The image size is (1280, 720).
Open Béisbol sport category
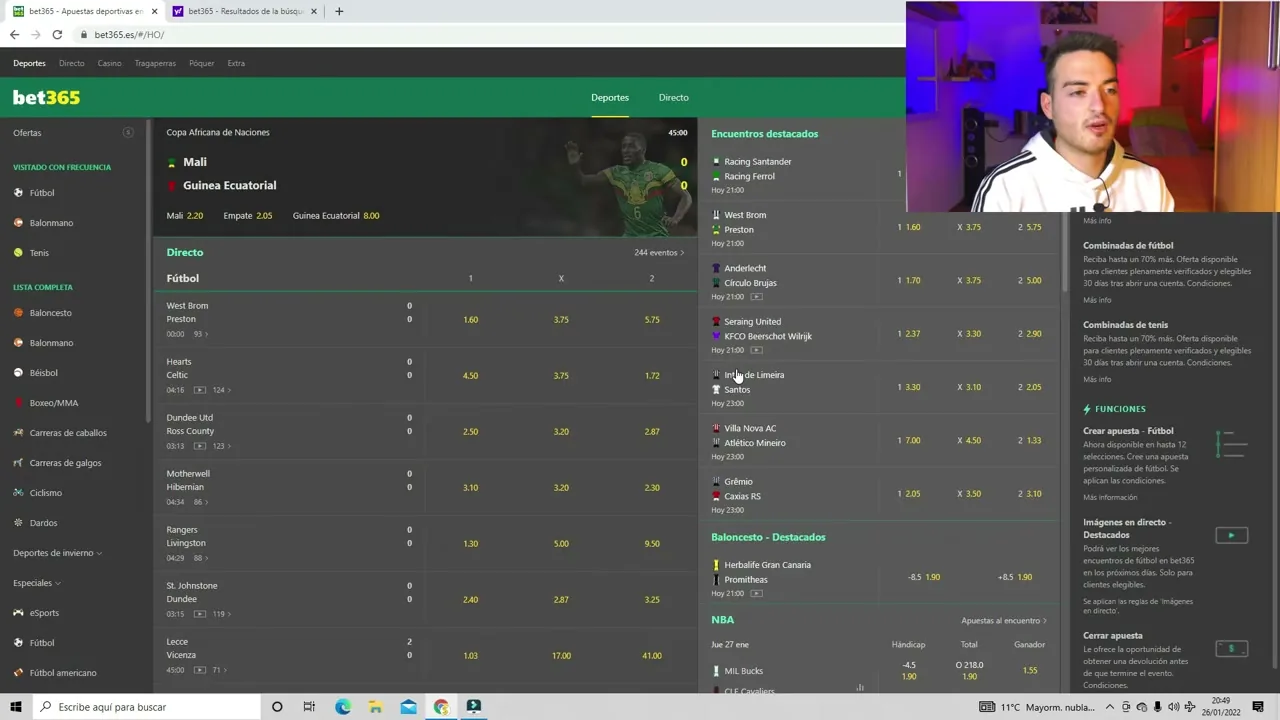tap(43, 373)
